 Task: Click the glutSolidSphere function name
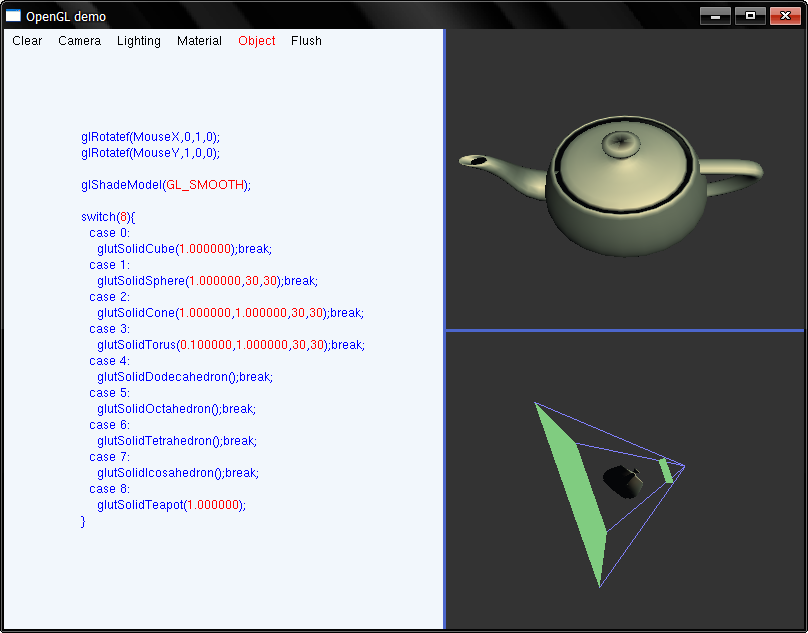click(x=141, y=281)
